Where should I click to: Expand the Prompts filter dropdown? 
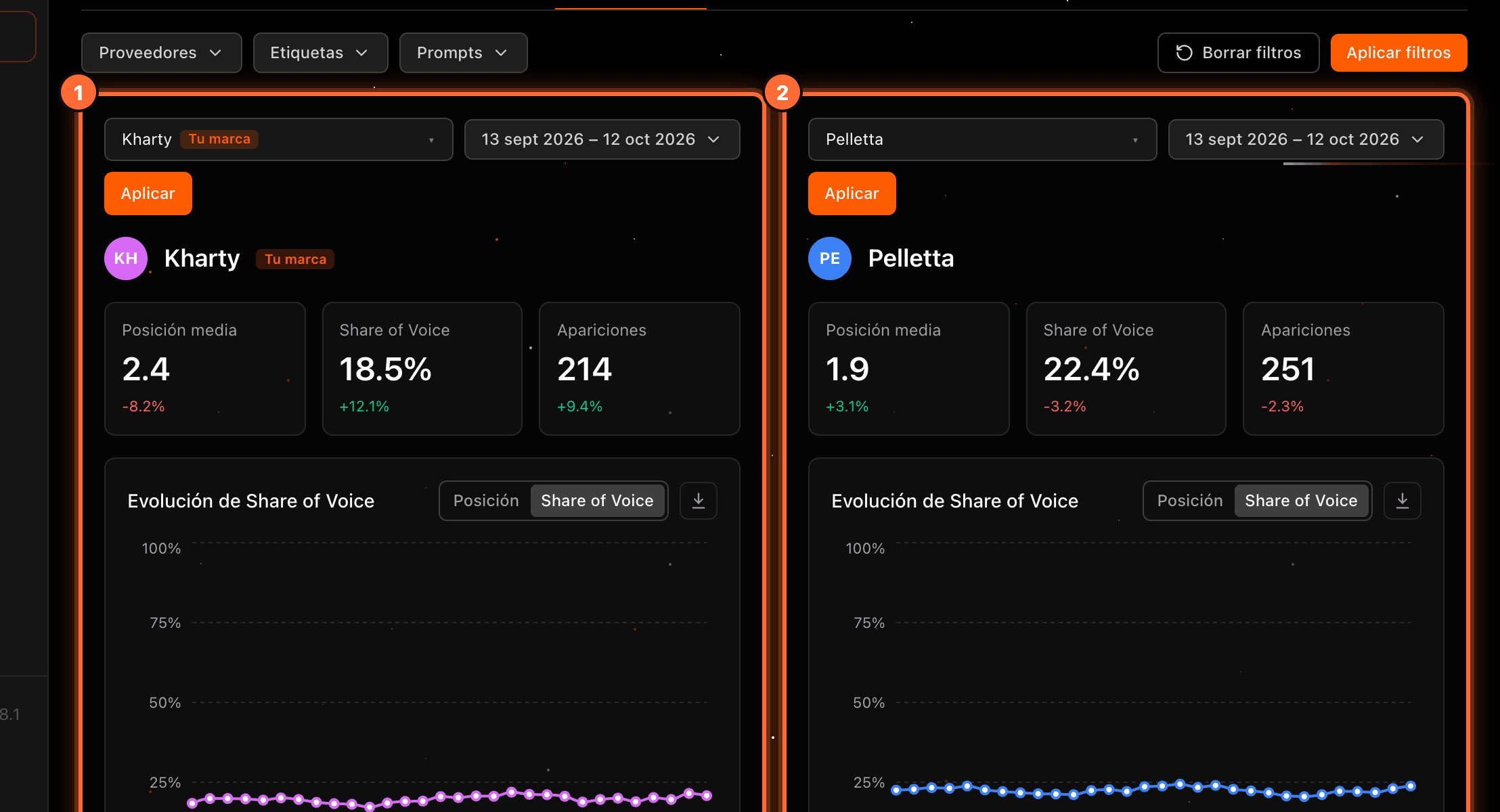point(463,53)
